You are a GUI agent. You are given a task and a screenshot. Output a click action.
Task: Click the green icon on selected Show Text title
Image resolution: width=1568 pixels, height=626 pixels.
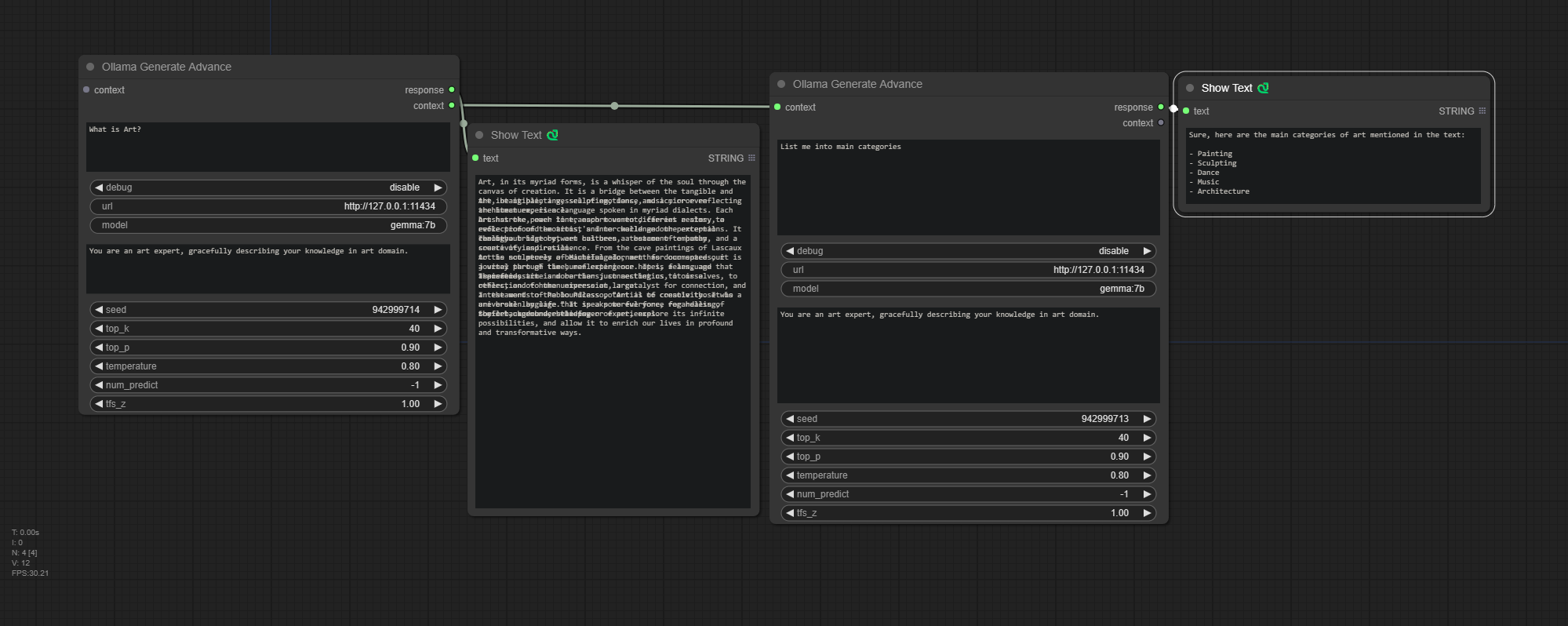(1263, 88)
